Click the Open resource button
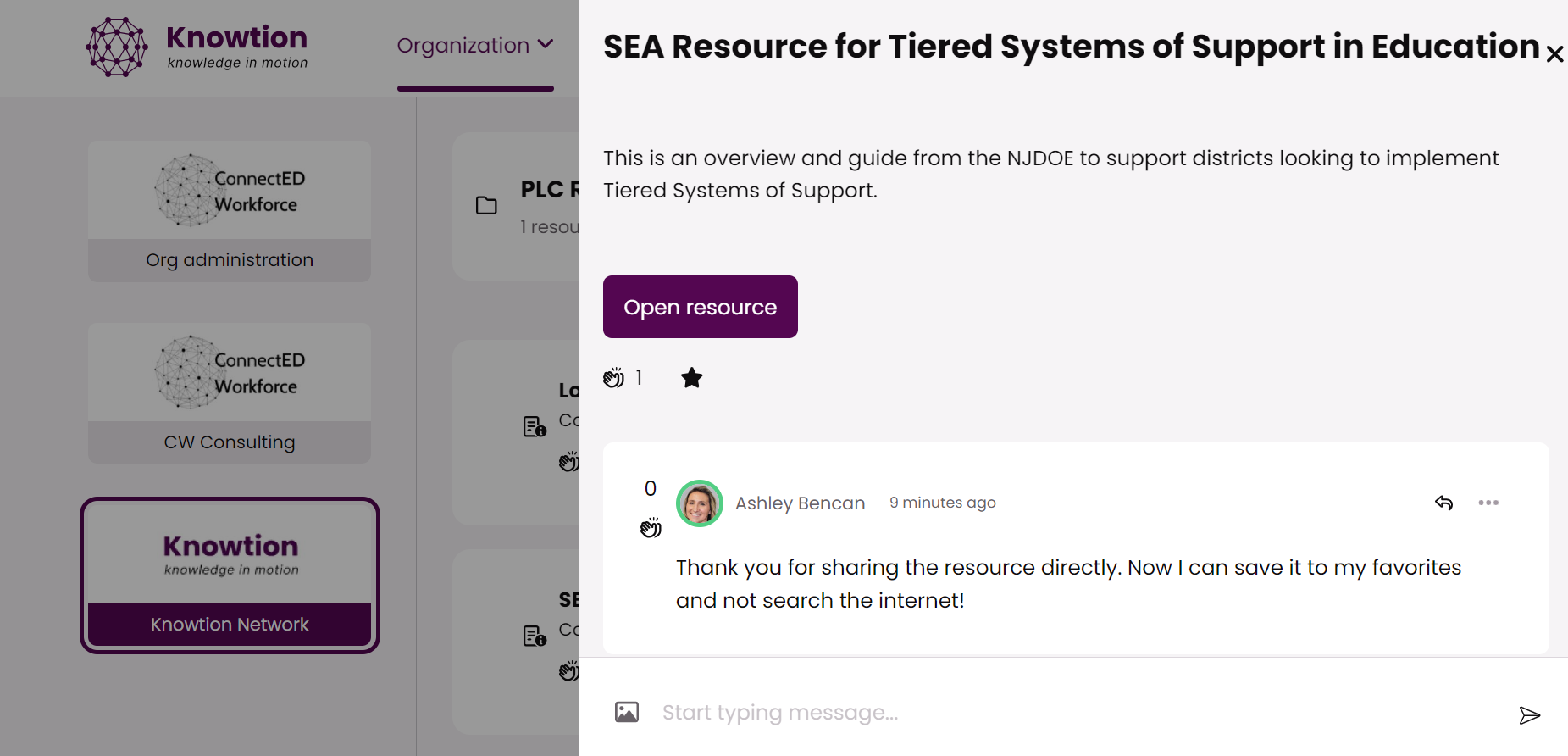This screenshot has height=756, width=1568. click(x=700, y=307)
